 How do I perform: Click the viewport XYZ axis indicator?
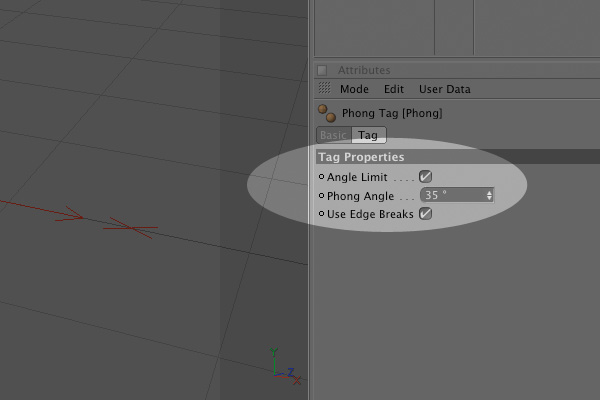click(x=285, y=366)
